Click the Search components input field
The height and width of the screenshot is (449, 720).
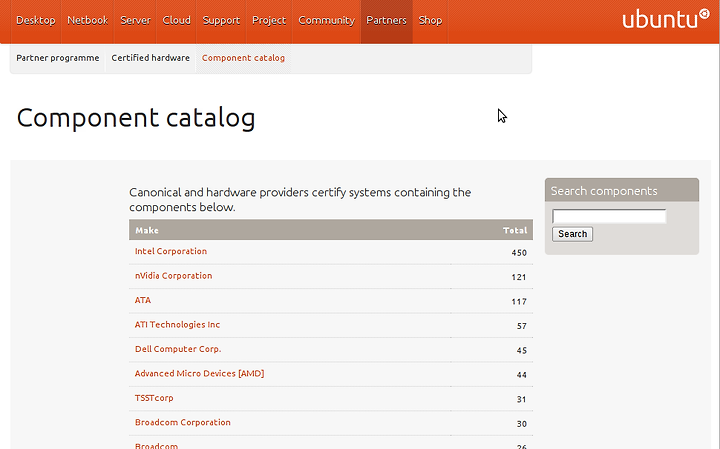pyautogui.click(x=608, y=216)
